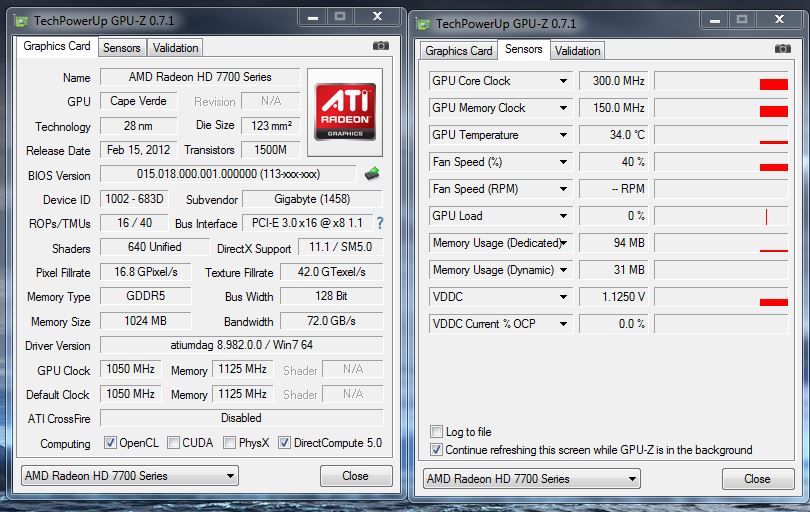
Task: Toggle the OpenCL checkbox
Action: pyautogui.click(x=110, y=443)
